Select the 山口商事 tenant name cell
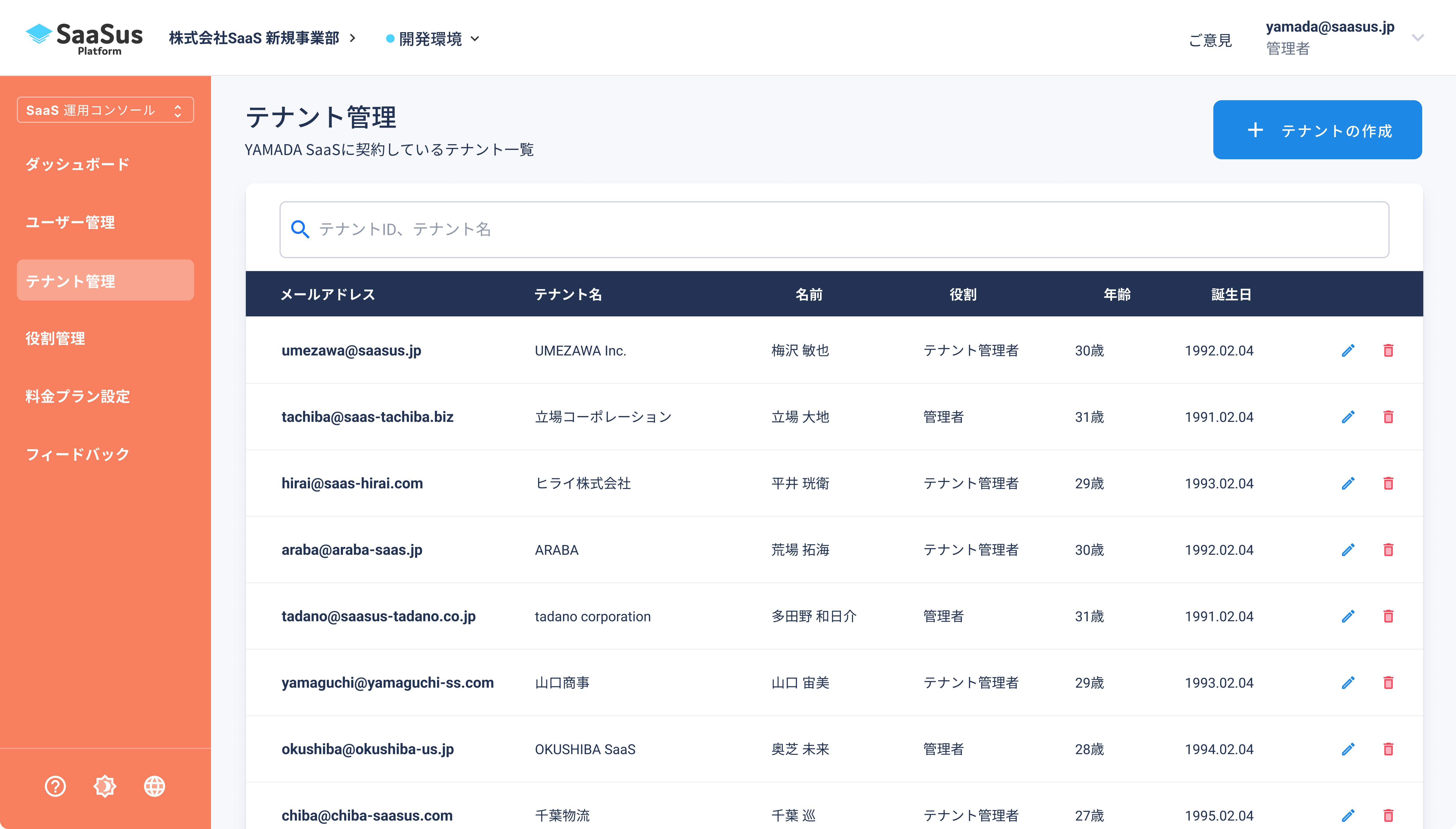 tap(562, 683)
